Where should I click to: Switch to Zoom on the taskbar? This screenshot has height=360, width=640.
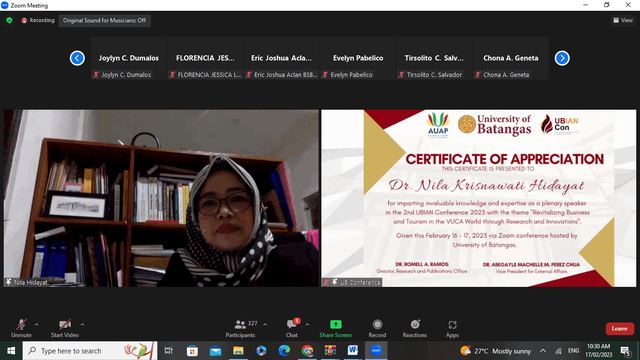pos(376,351)
